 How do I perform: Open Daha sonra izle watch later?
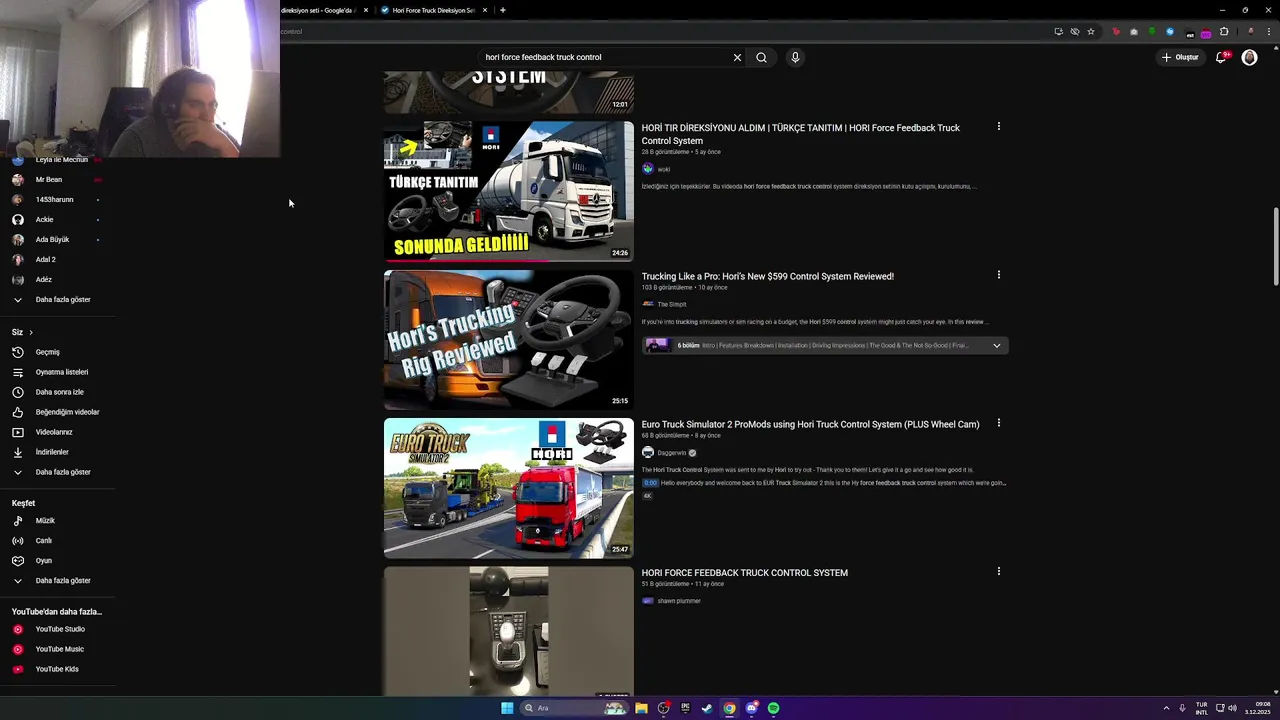click(x=58, y=392)
